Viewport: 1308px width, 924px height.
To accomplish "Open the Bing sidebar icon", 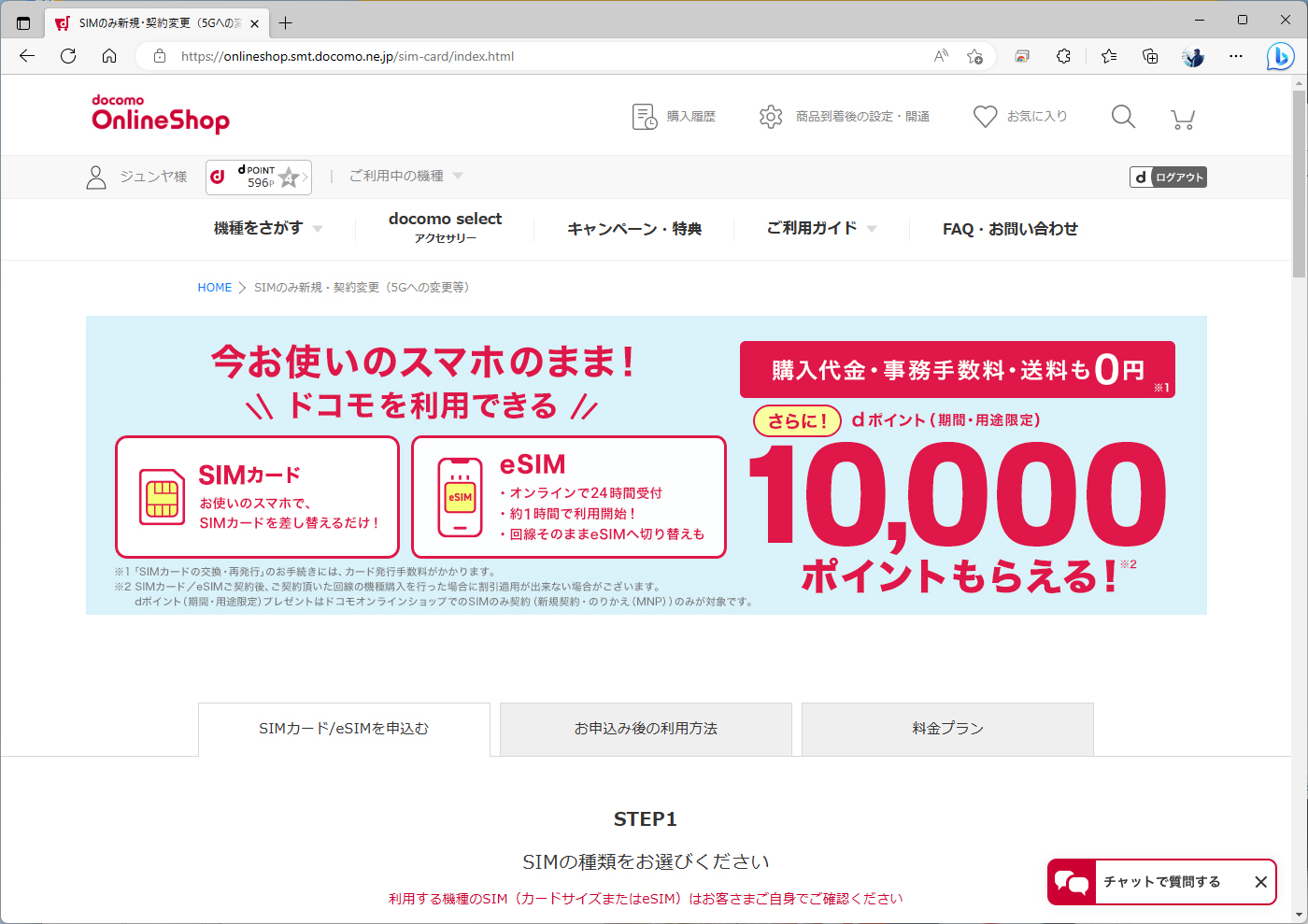I will tap(1280, 57).
